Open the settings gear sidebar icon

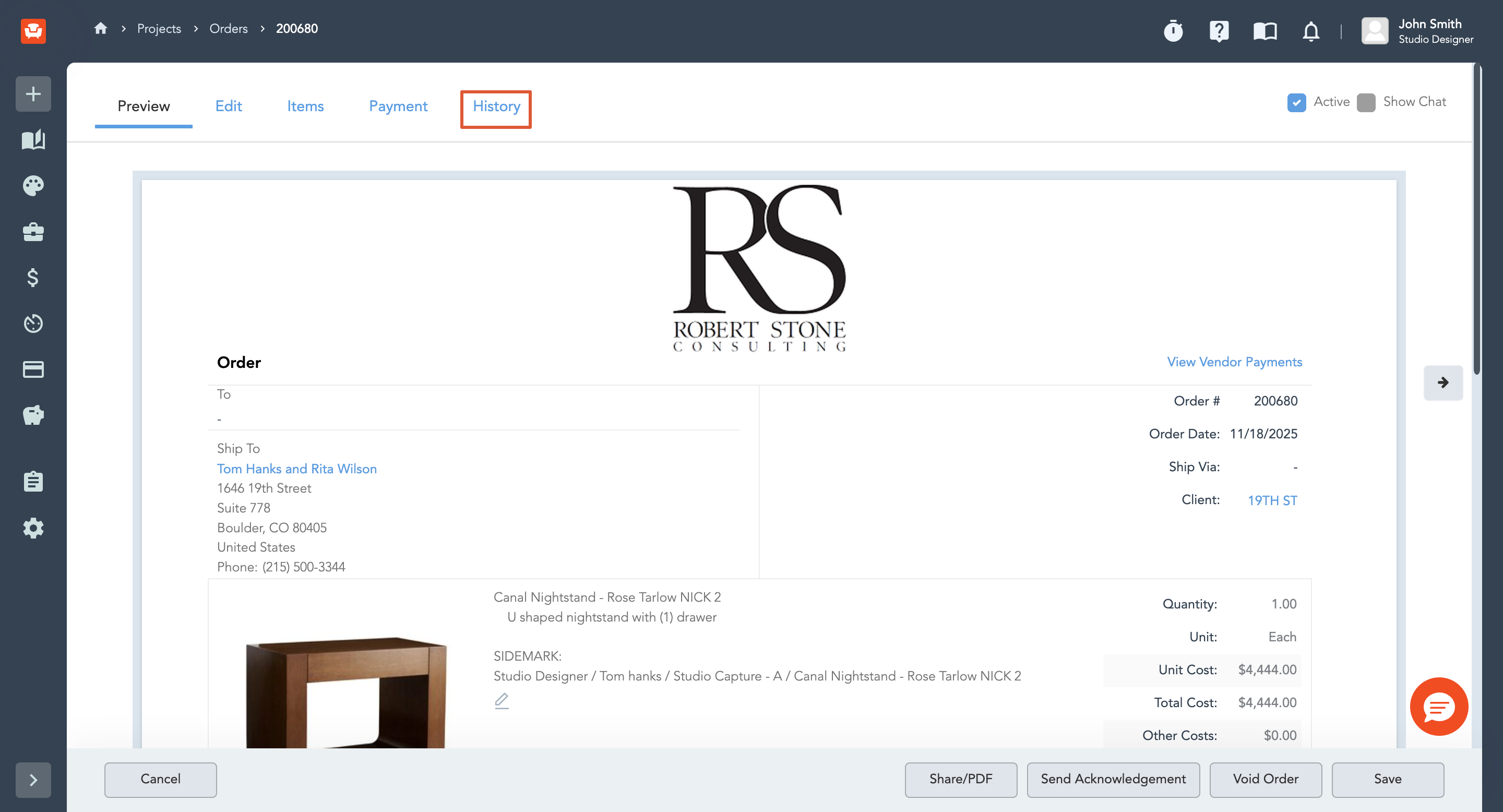pos(33,528)
